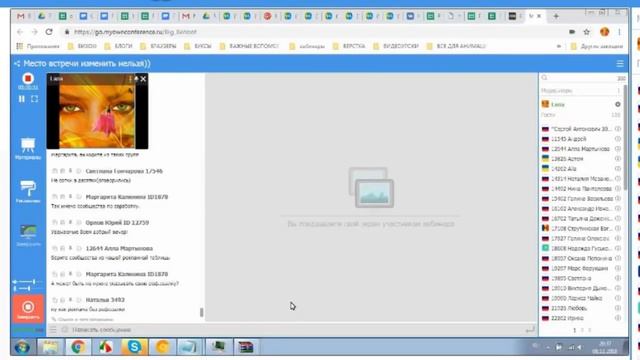Viewport: 640px width, 360px height.
Task: Bookmark this page with the star icon
Action: tap(587, 32)
